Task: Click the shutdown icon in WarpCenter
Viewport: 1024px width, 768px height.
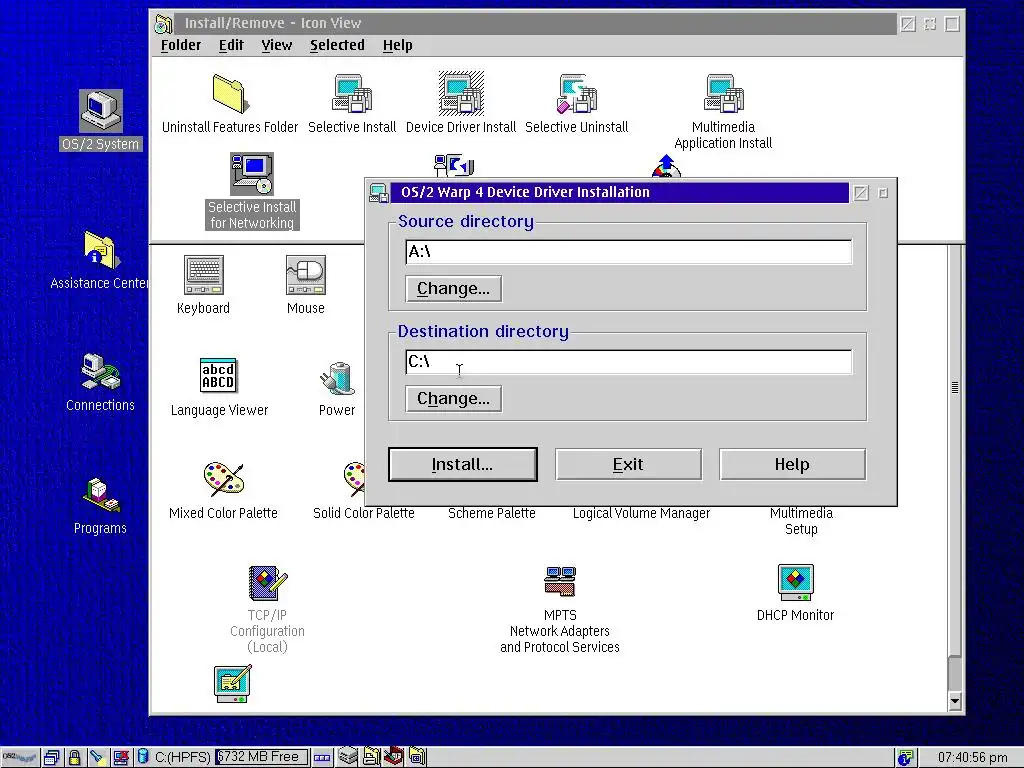Action: (x=121, y=758)
